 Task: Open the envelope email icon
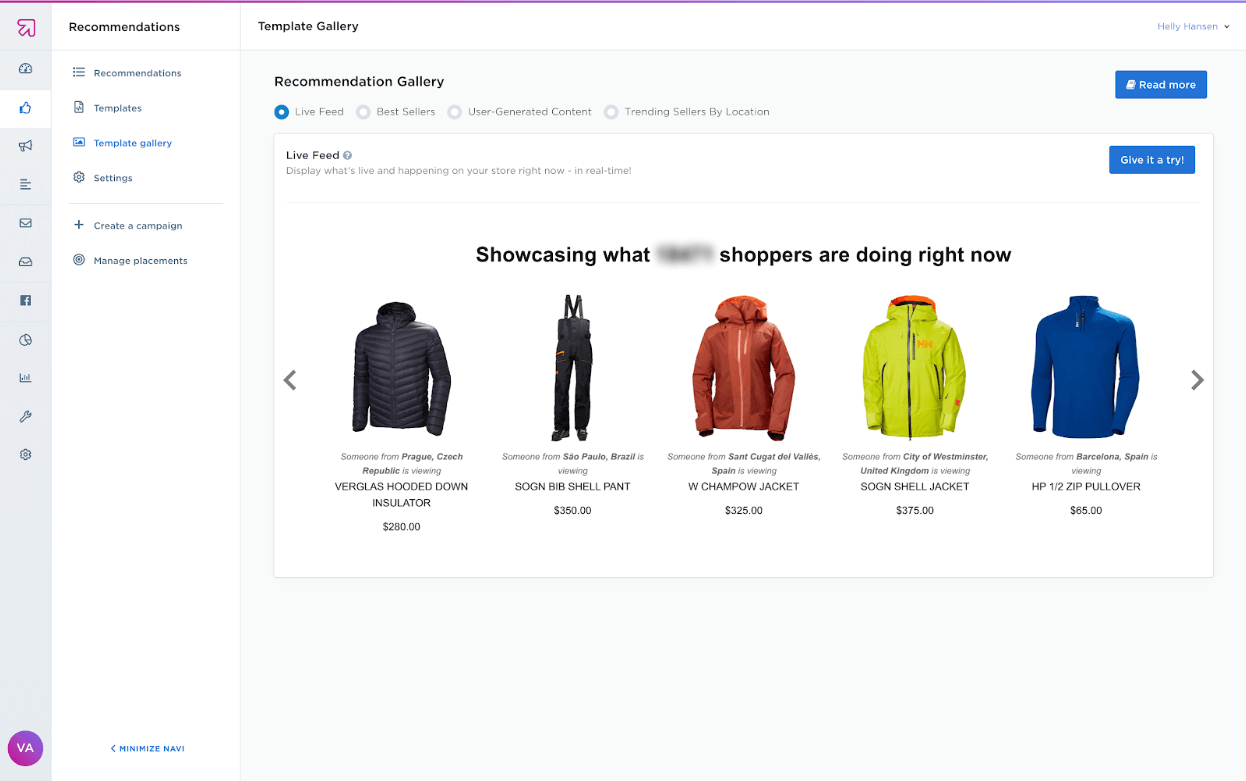[x=26, y=223]
